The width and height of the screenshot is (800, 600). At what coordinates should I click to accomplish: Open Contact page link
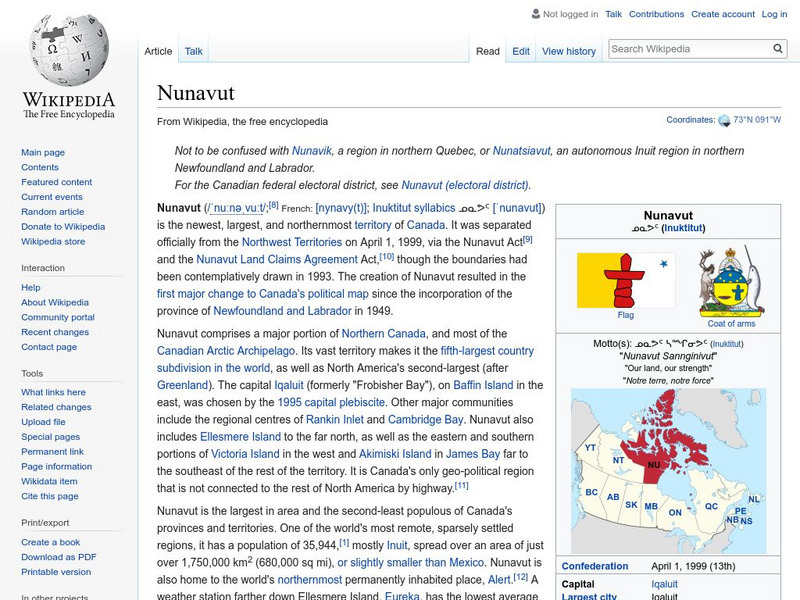(49, 346)
